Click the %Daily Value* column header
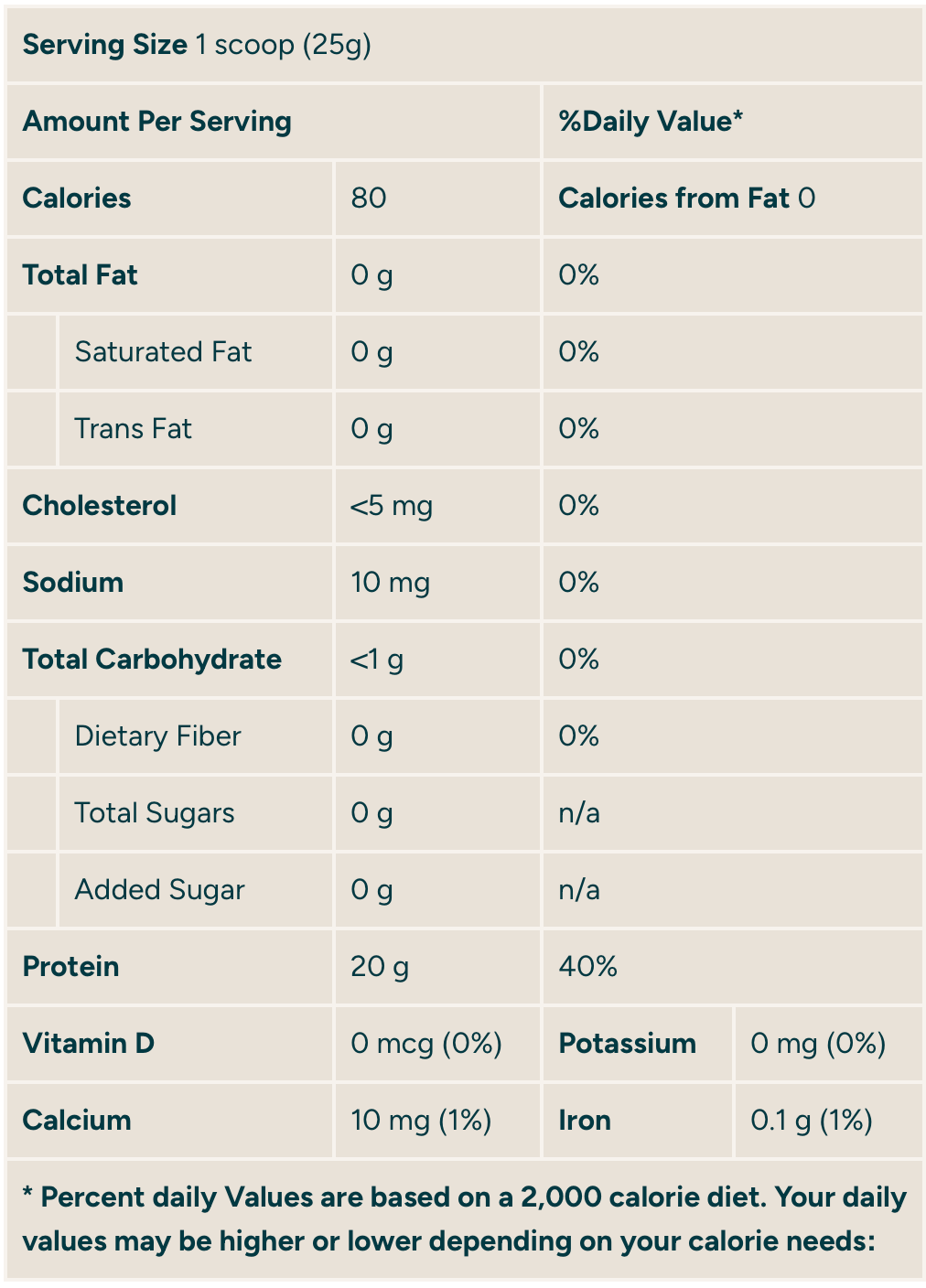The width and height of the screenshot is (926, 1288). point(651,122)
